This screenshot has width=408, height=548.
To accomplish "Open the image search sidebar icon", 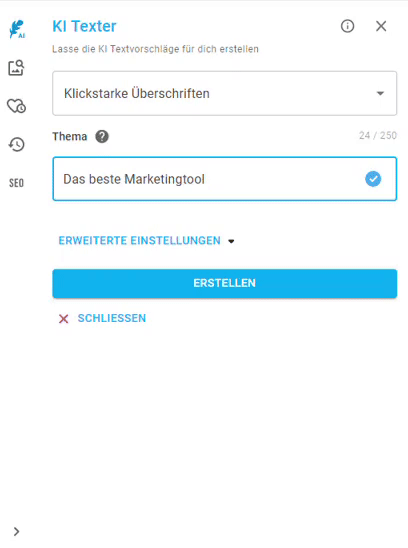I will coord(16,68).
